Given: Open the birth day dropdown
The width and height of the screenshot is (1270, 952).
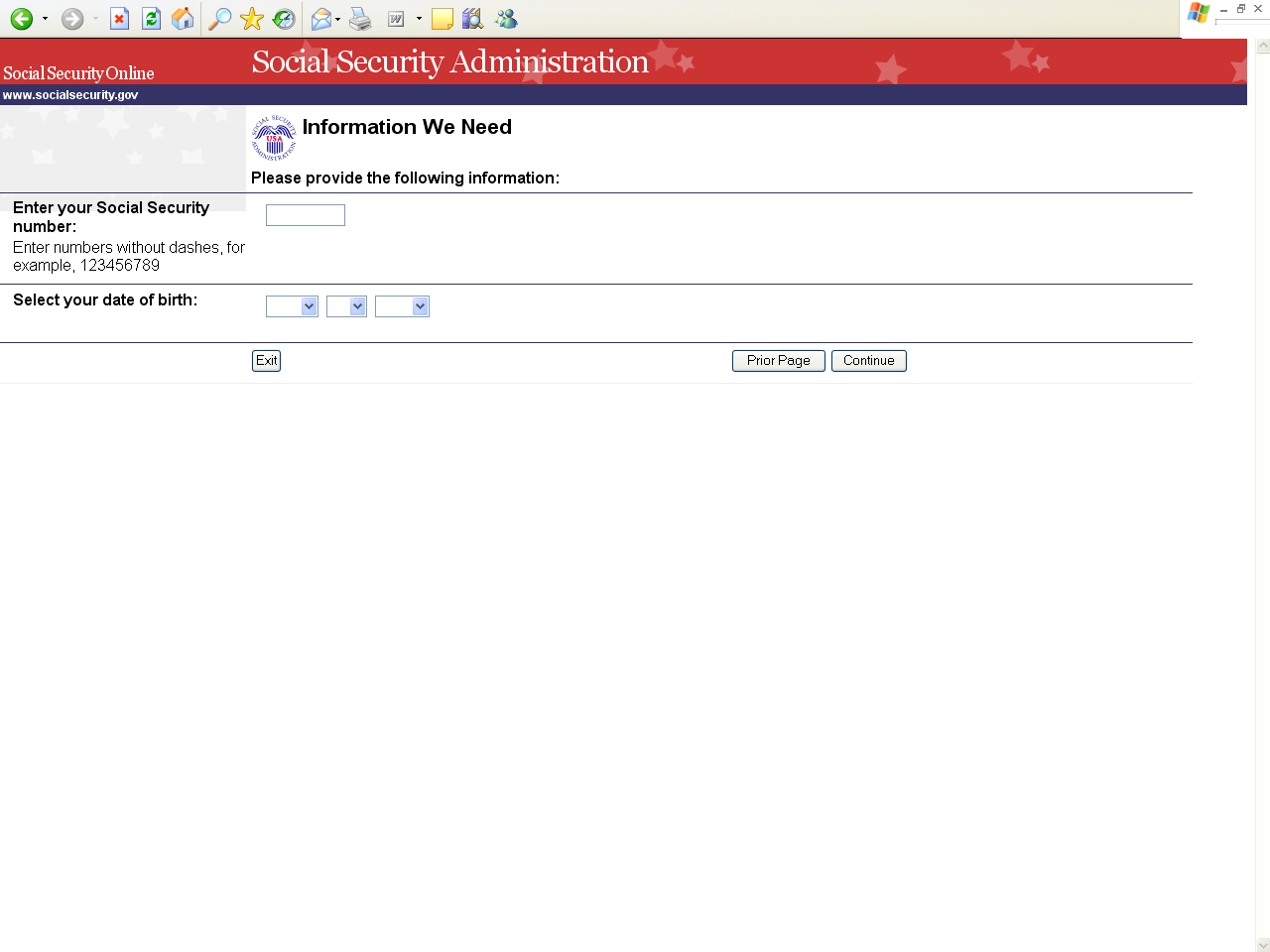Looking at the screenshot, I should coord(346,306).
